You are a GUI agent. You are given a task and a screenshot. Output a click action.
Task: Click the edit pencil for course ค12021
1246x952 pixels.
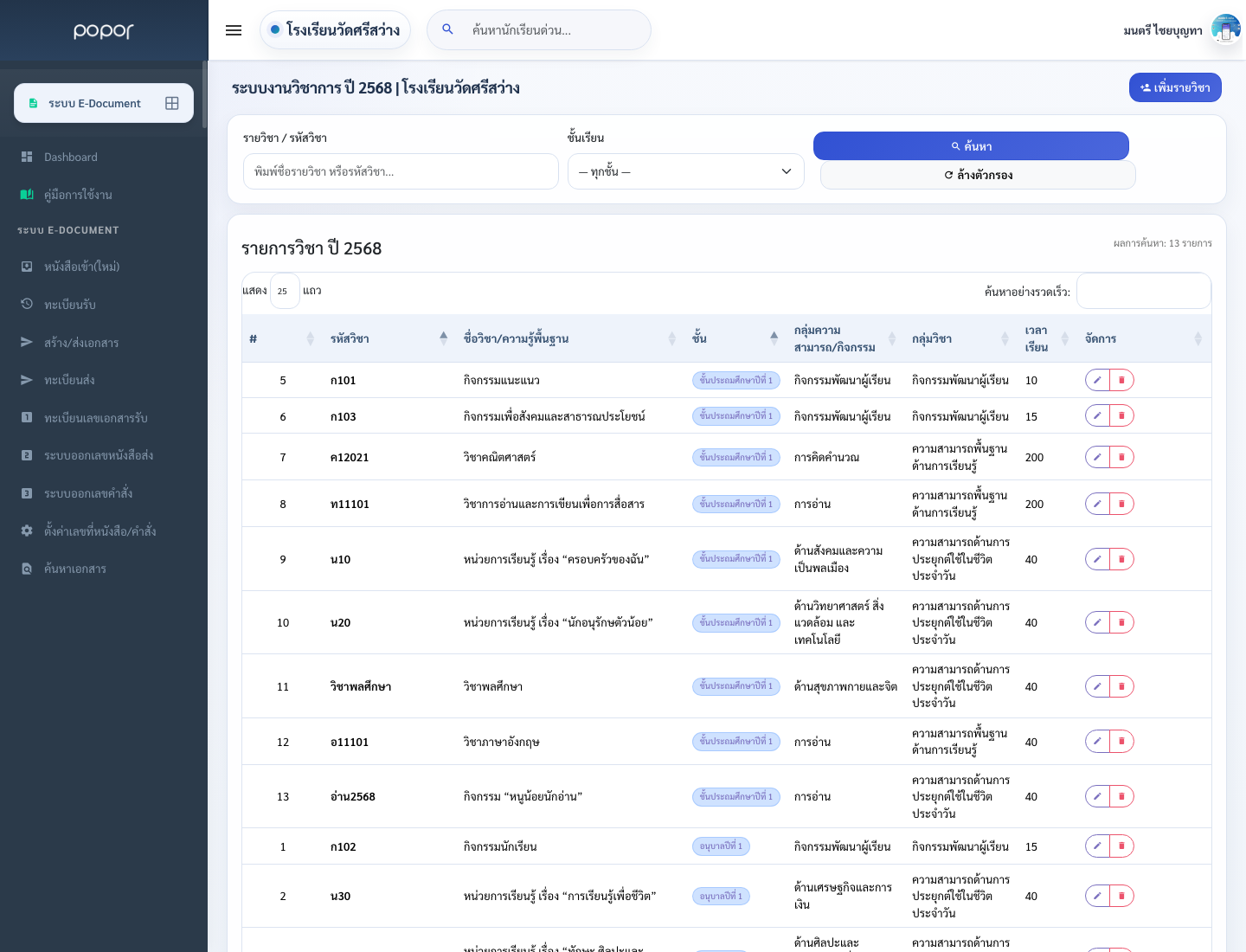[1097, 457]
